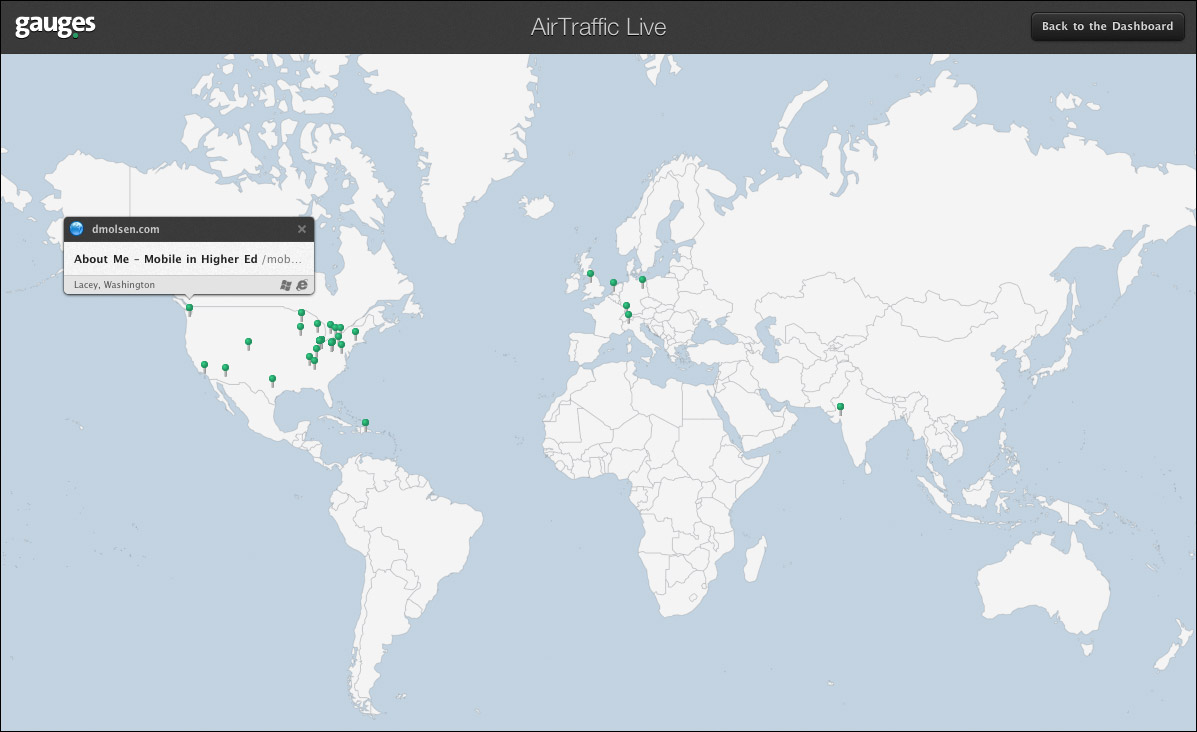The width and height of the screenshot is (1197, 732).
Task: Select the map pin in India
Action: click(x=840, y=409)
